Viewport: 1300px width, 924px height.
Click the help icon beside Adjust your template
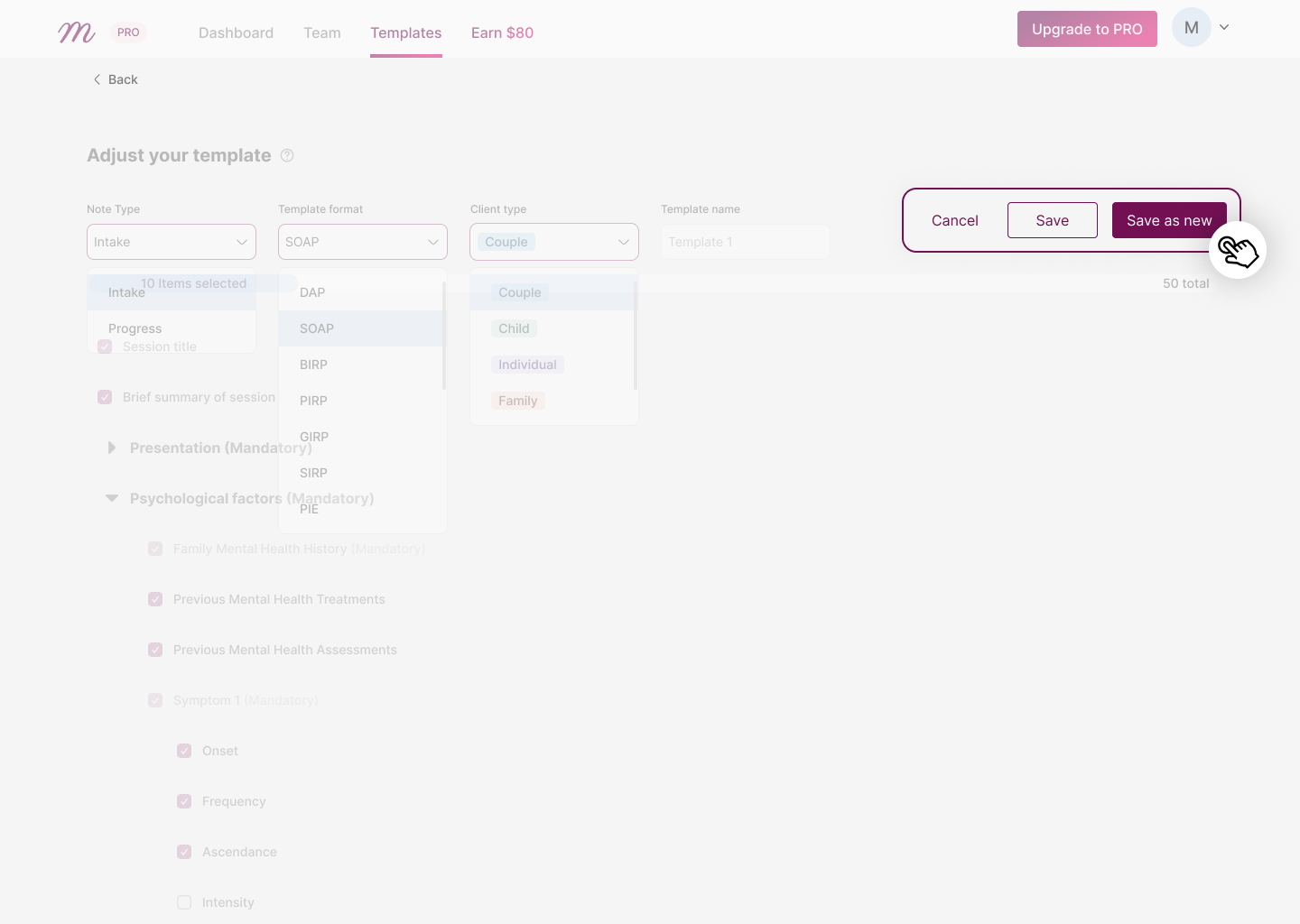(287, 155)
